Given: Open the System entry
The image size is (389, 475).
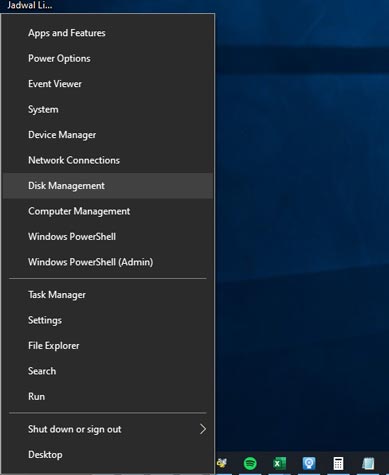Looking at the screenshot, I should click(x=108, y=109).
